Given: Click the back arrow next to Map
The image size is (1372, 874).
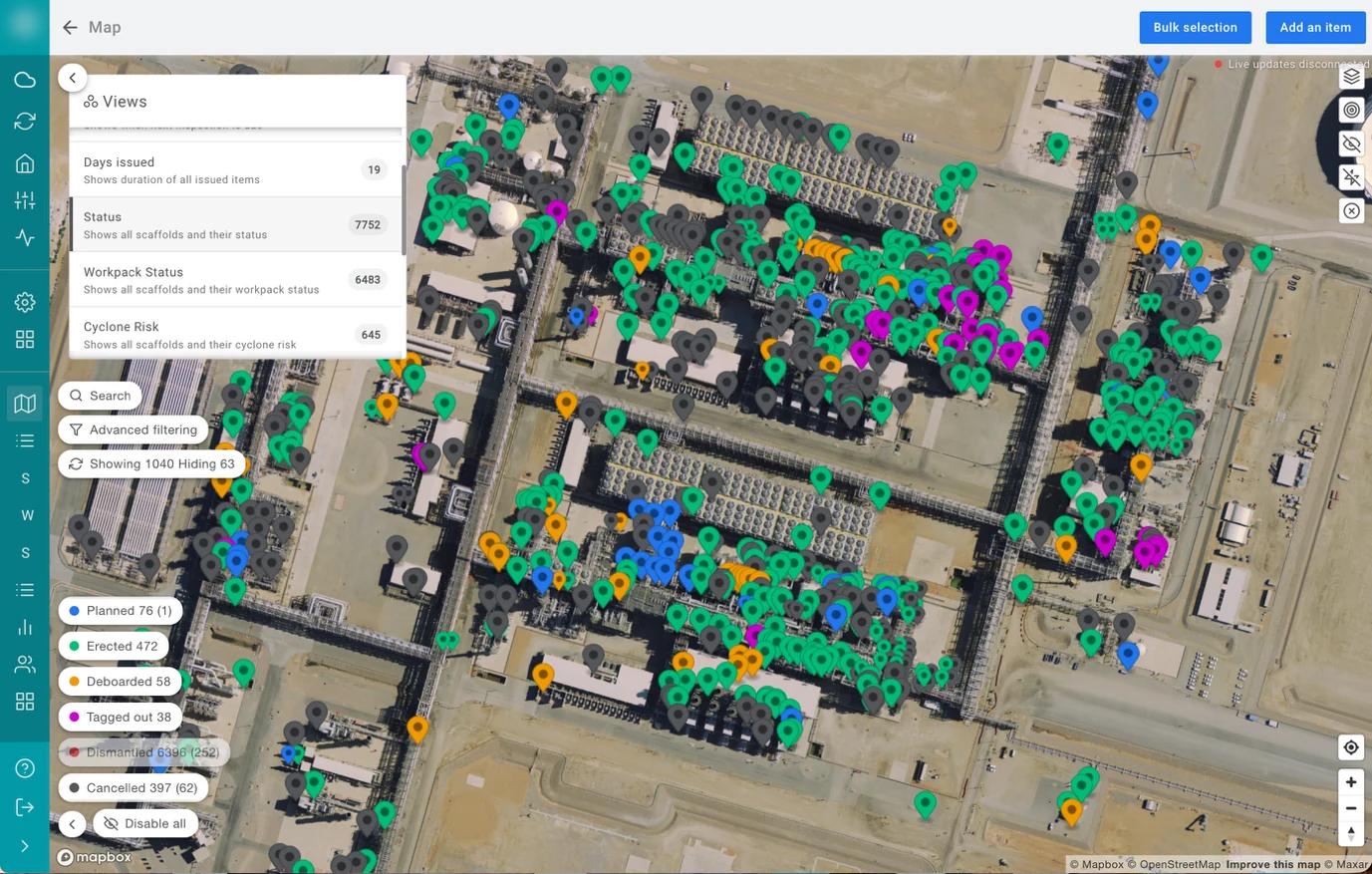Looking at the screenshot, I should tap(70, 28).
